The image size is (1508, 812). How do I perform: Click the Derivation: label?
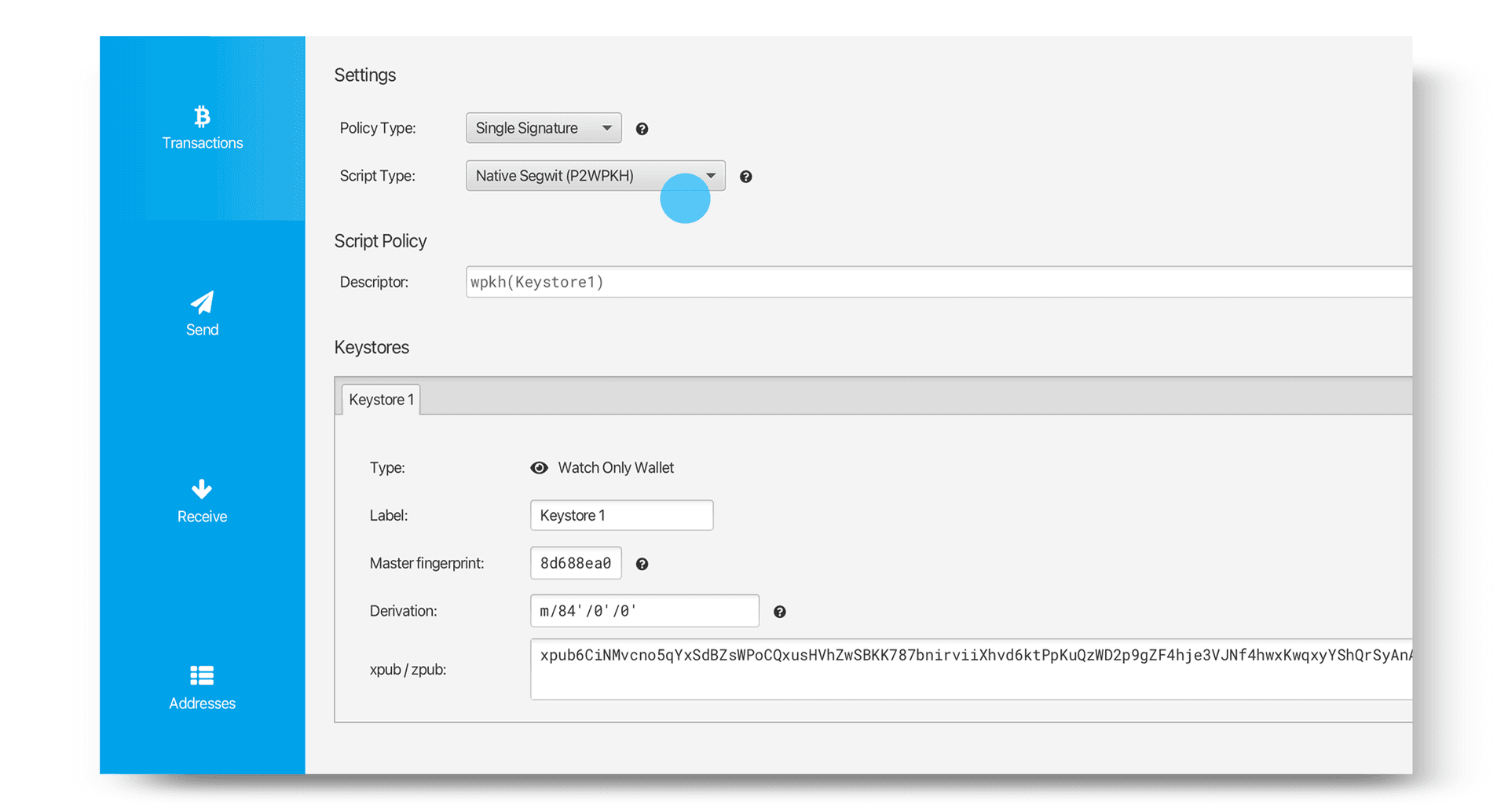(x=403, y=611)
